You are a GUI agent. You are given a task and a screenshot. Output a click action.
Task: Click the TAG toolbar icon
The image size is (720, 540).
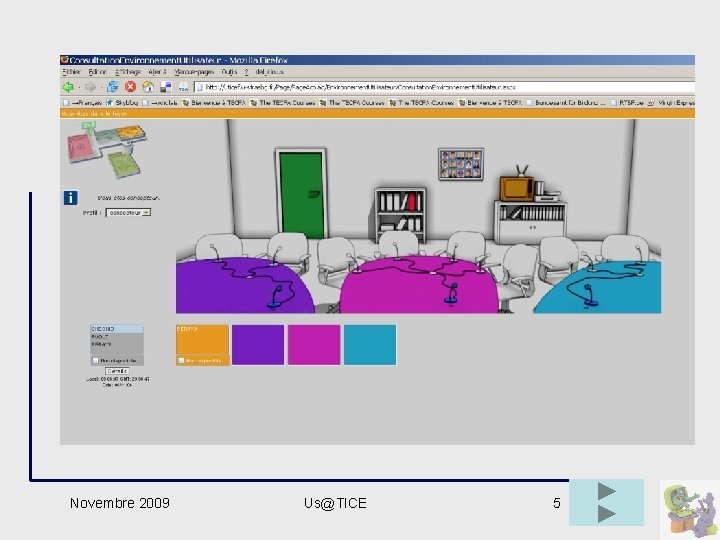[183, 87]
